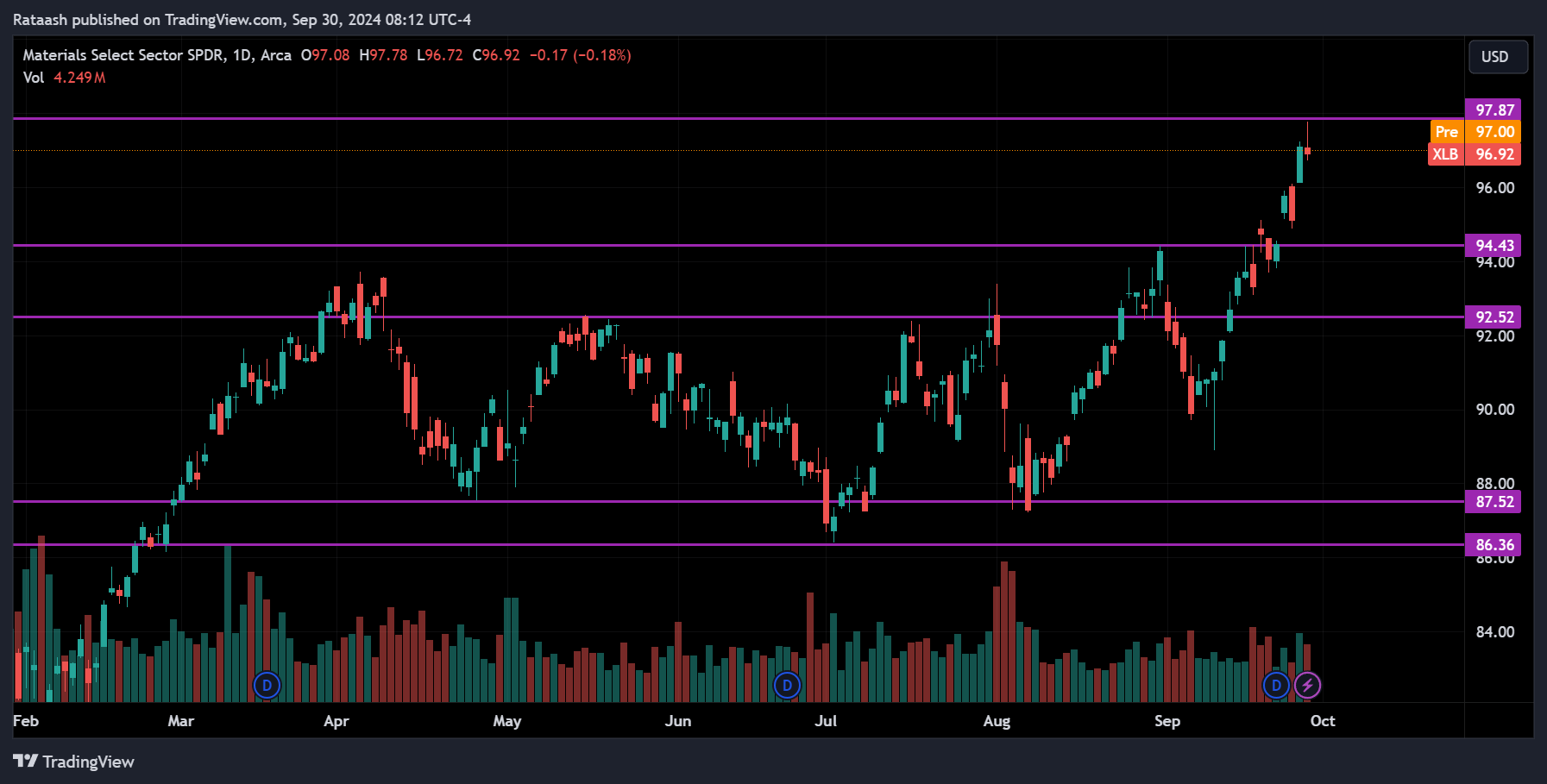Click the 87.52 horizontal line price label
Image resolution: width=1547 pixels, height=784 pixels.
pyautogui.click(x=1494, y=501)
